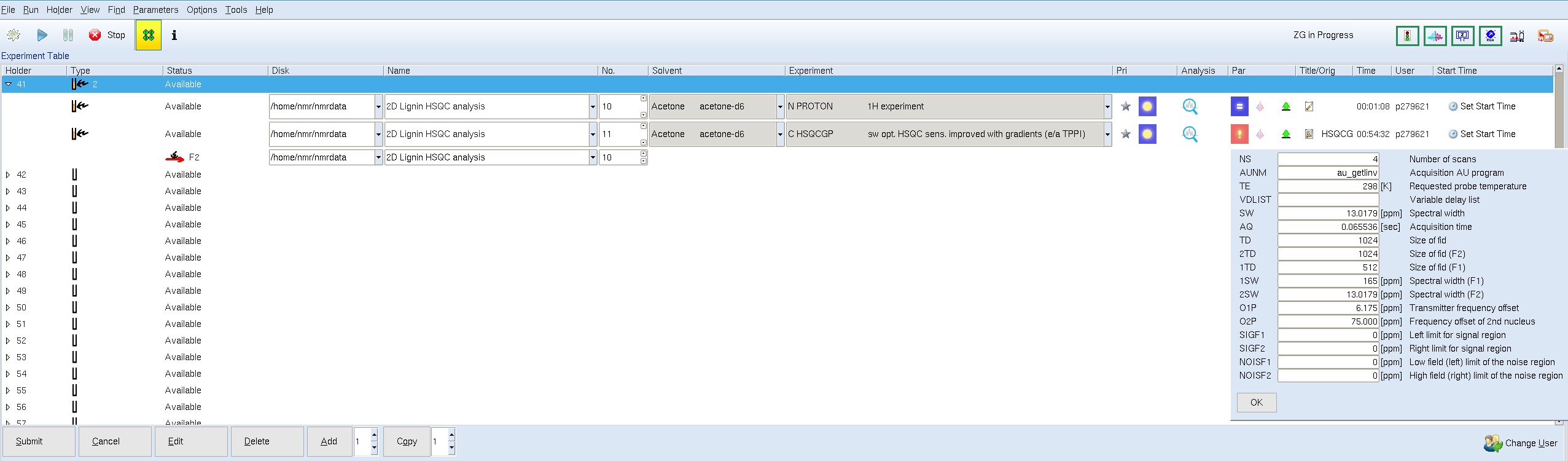Open the Holder menu

click(60, 10)
